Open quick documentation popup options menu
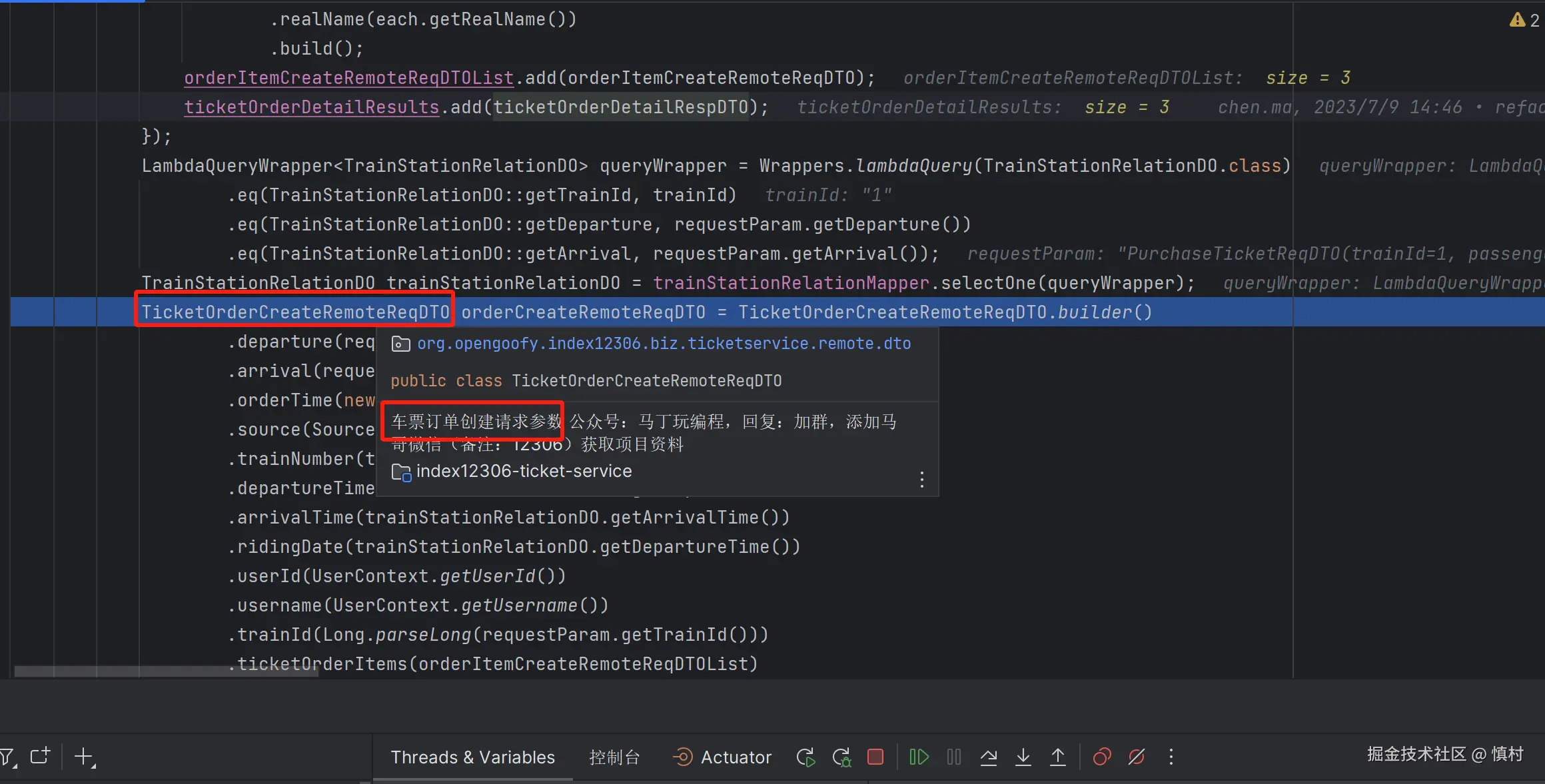Image resolution: width=1545 pixels, height=784 pixels. pyautogui.click(x=922, y=480)
